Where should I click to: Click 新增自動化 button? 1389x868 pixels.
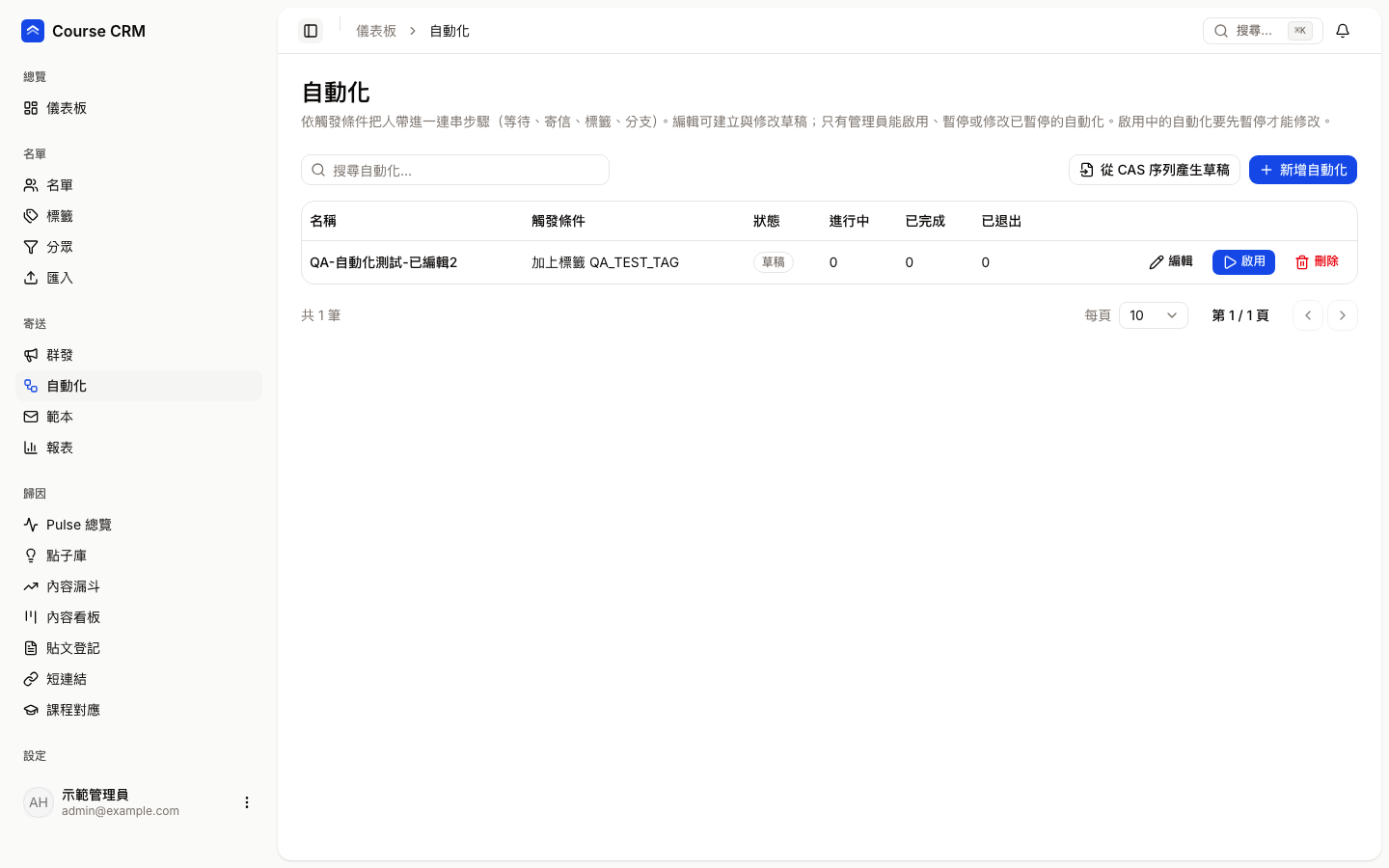click(1303, 170)
